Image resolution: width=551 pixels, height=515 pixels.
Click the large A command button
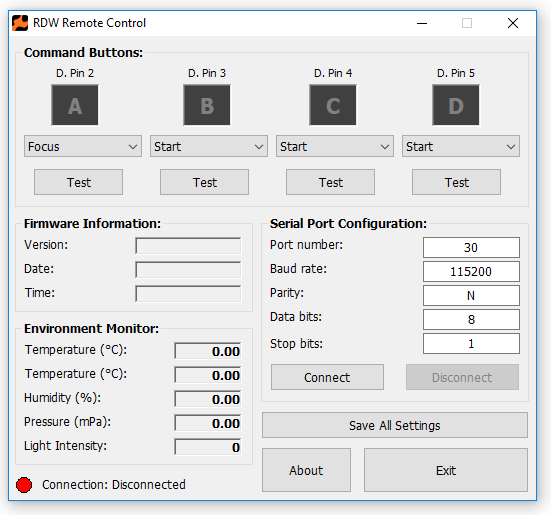point(75,105)
